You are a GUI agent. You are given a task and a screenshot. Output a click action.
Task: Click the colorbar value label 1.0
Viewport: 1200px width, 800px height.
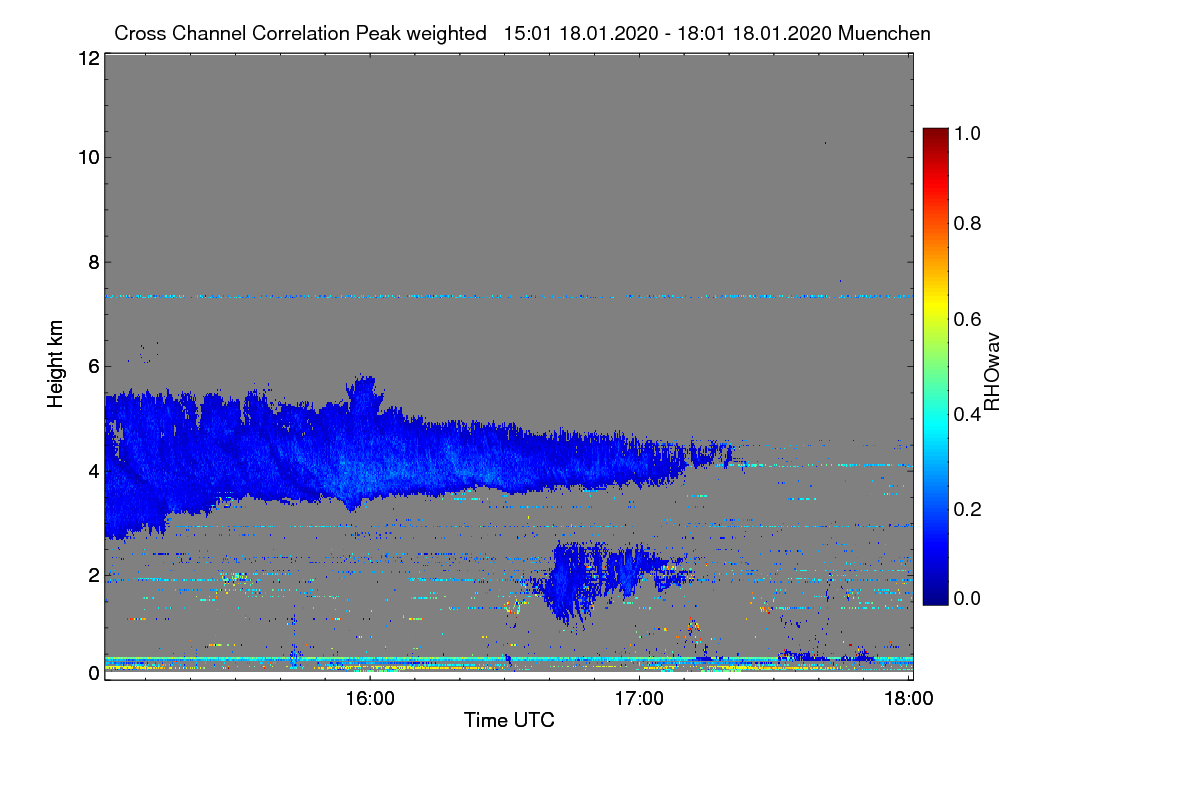tap(968, 133)
